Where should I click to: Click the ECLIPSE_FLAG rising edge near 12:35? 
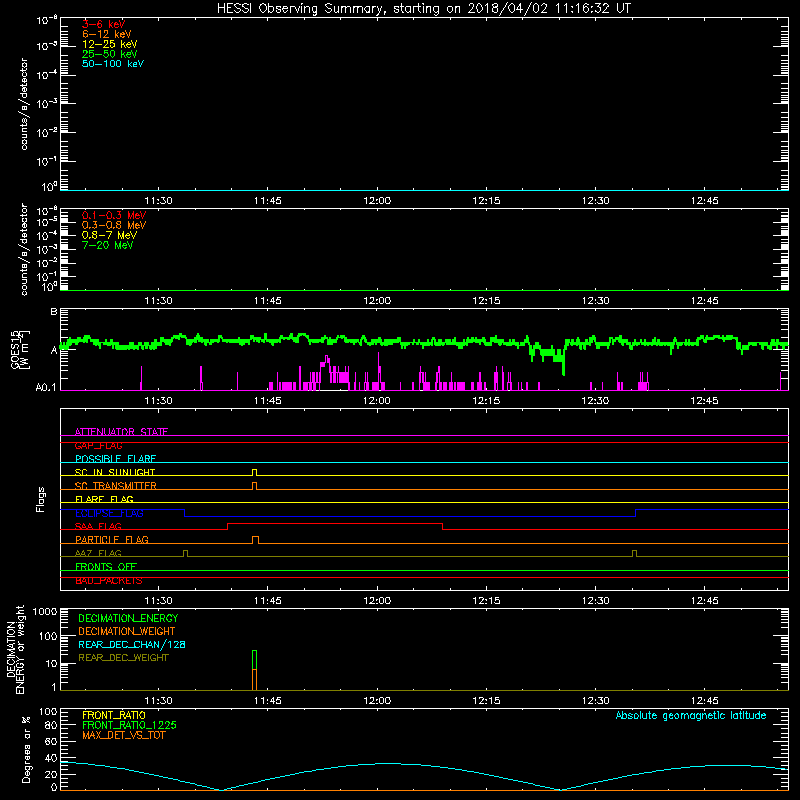[x=636, y=513]
